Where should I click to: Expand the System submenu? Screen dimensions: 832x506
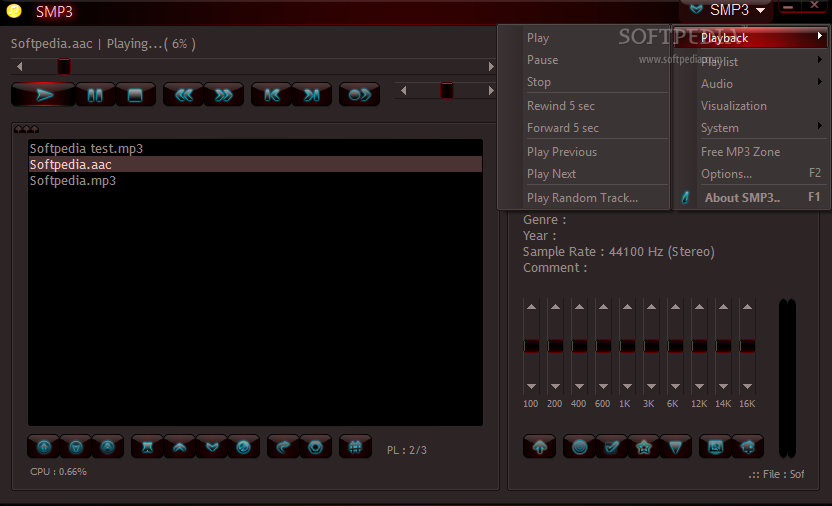coord(750,128)
